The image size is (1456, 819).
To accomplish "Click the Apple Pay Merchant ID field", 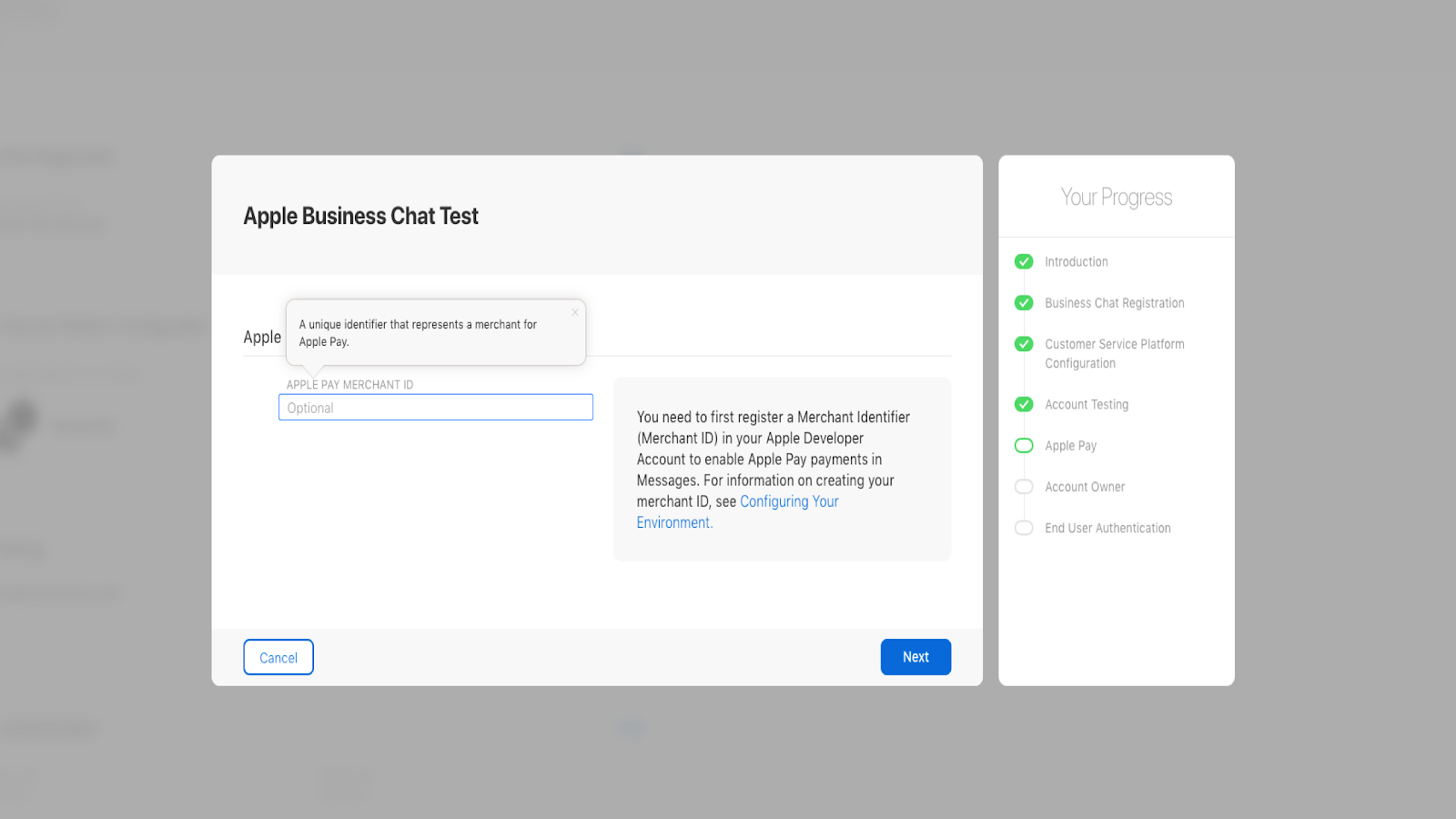I will pos(436,407).
